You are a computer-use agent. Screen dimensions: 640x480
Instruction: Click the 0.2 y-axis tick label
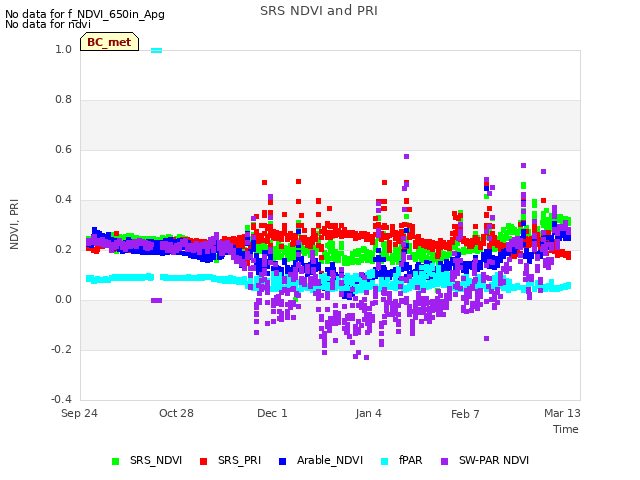coord(63,250)
